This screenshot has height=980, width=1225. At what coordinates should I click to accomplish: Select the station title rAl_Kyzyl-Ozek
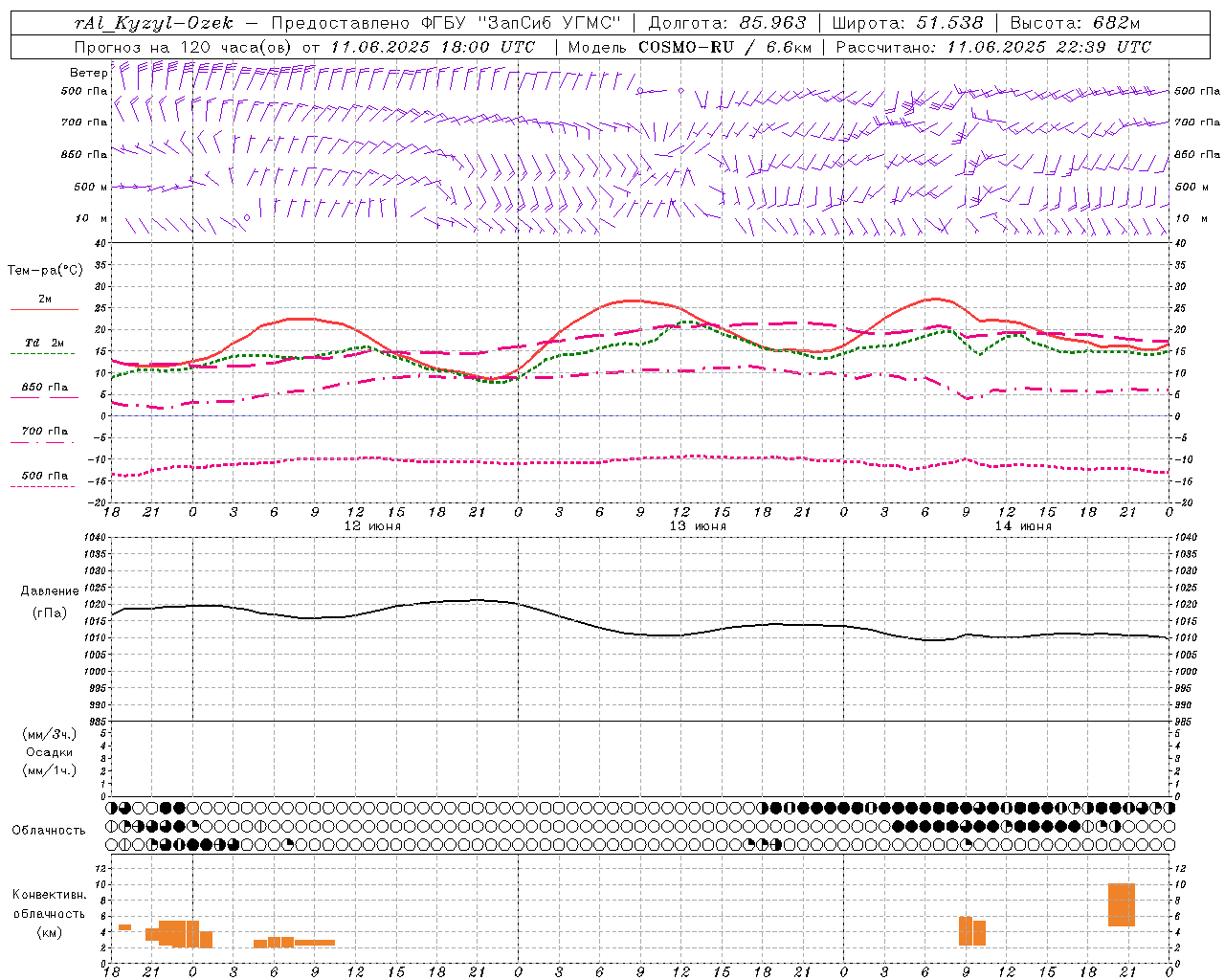click(153, 23)
